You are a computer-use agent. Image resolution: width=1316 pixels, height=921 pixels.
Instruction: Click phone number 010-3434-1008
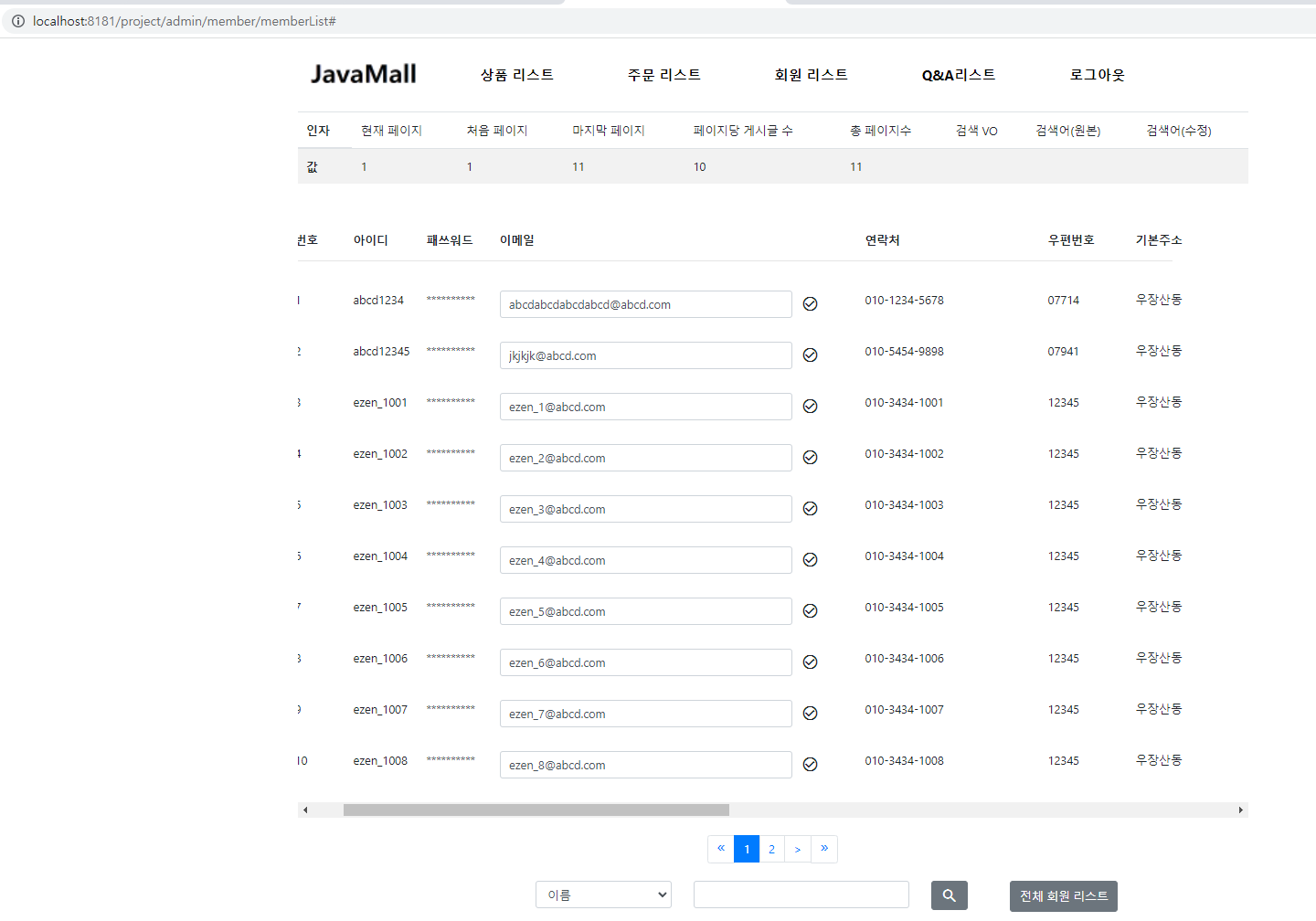(x=905, y=760)
